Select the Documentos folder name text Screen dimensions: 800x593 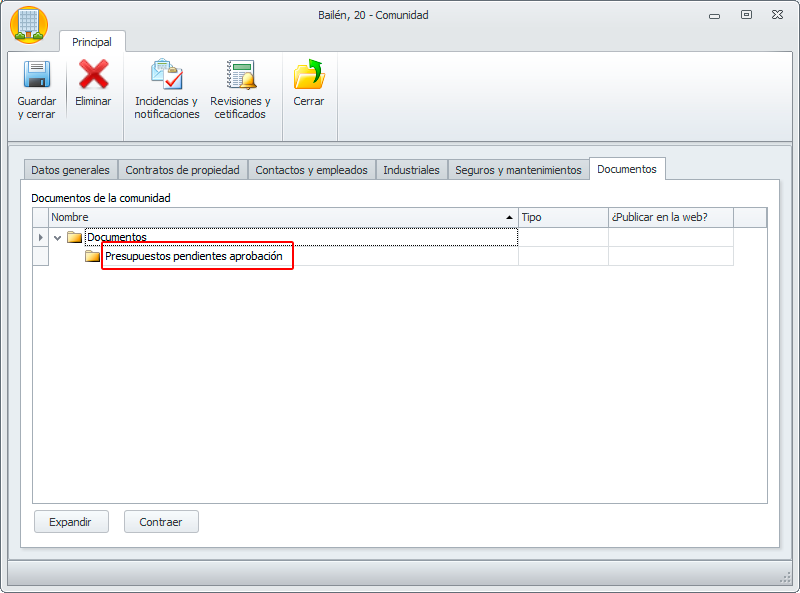click(x=117, y=237)
